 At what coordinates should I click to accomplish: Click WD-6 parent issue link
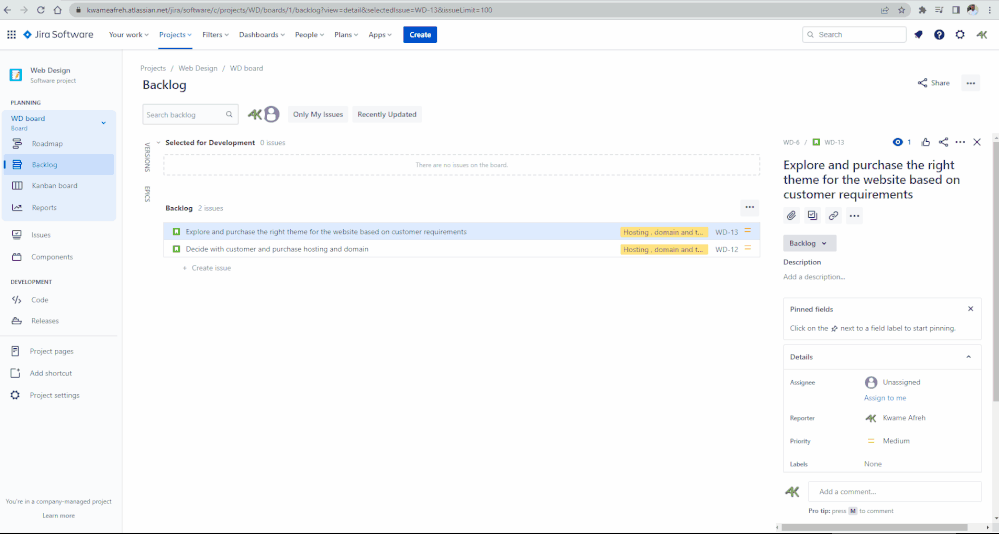pos(791,142)
